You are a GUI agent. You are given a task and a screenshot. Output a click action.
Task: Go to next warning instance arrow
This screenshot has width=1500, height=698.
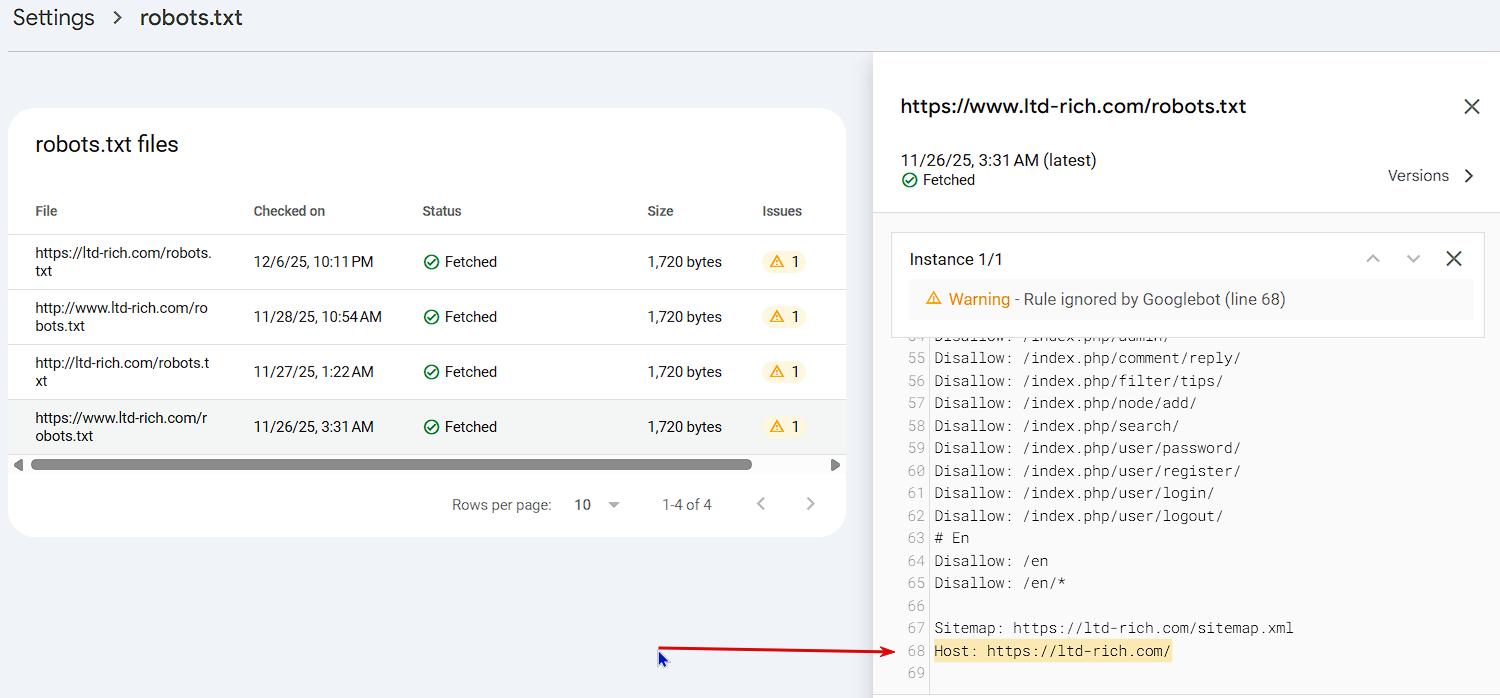pos(1413,259)
